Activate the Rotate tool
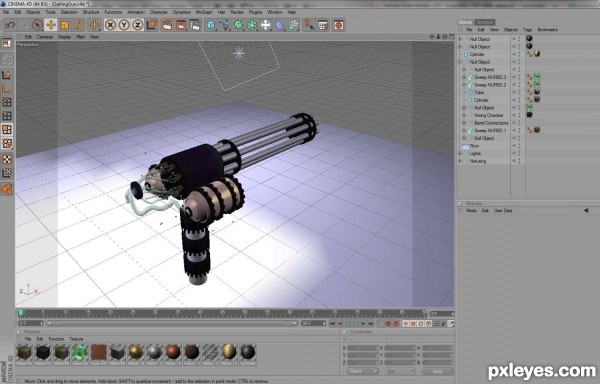Viewport: 600px width, 384px height. (78, 25)
